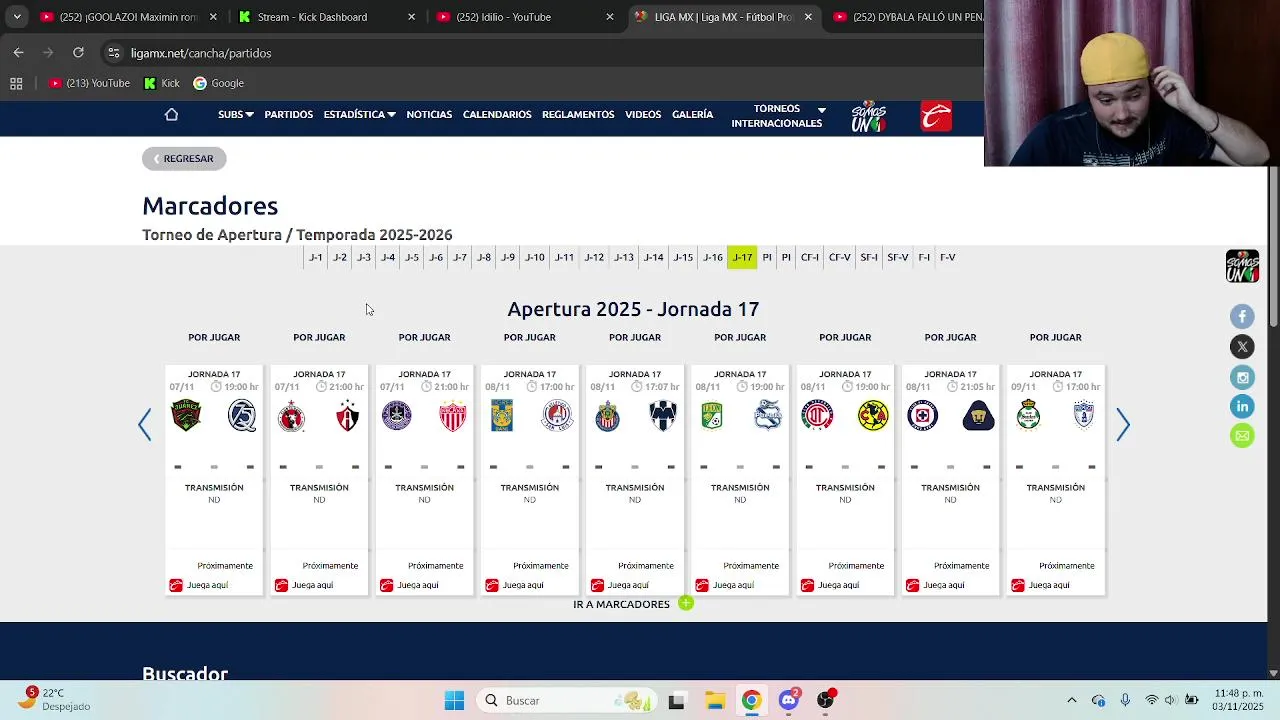Open PARTIDOS menu item

click(289, 115)
